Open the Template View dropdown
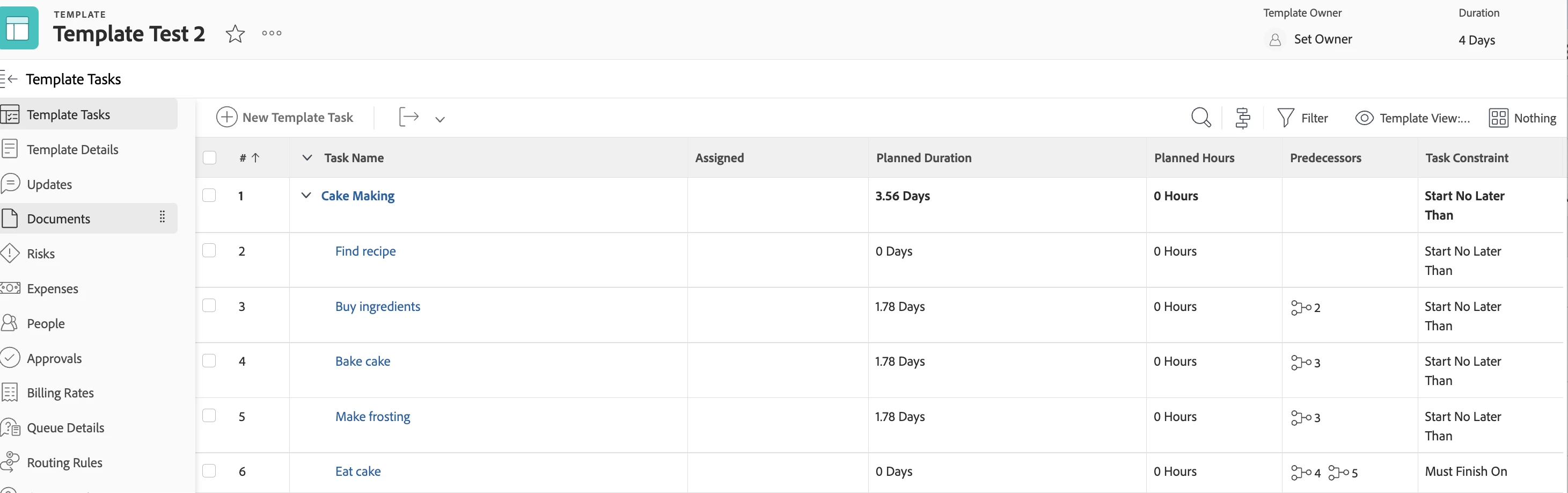 coord(1413,118)
